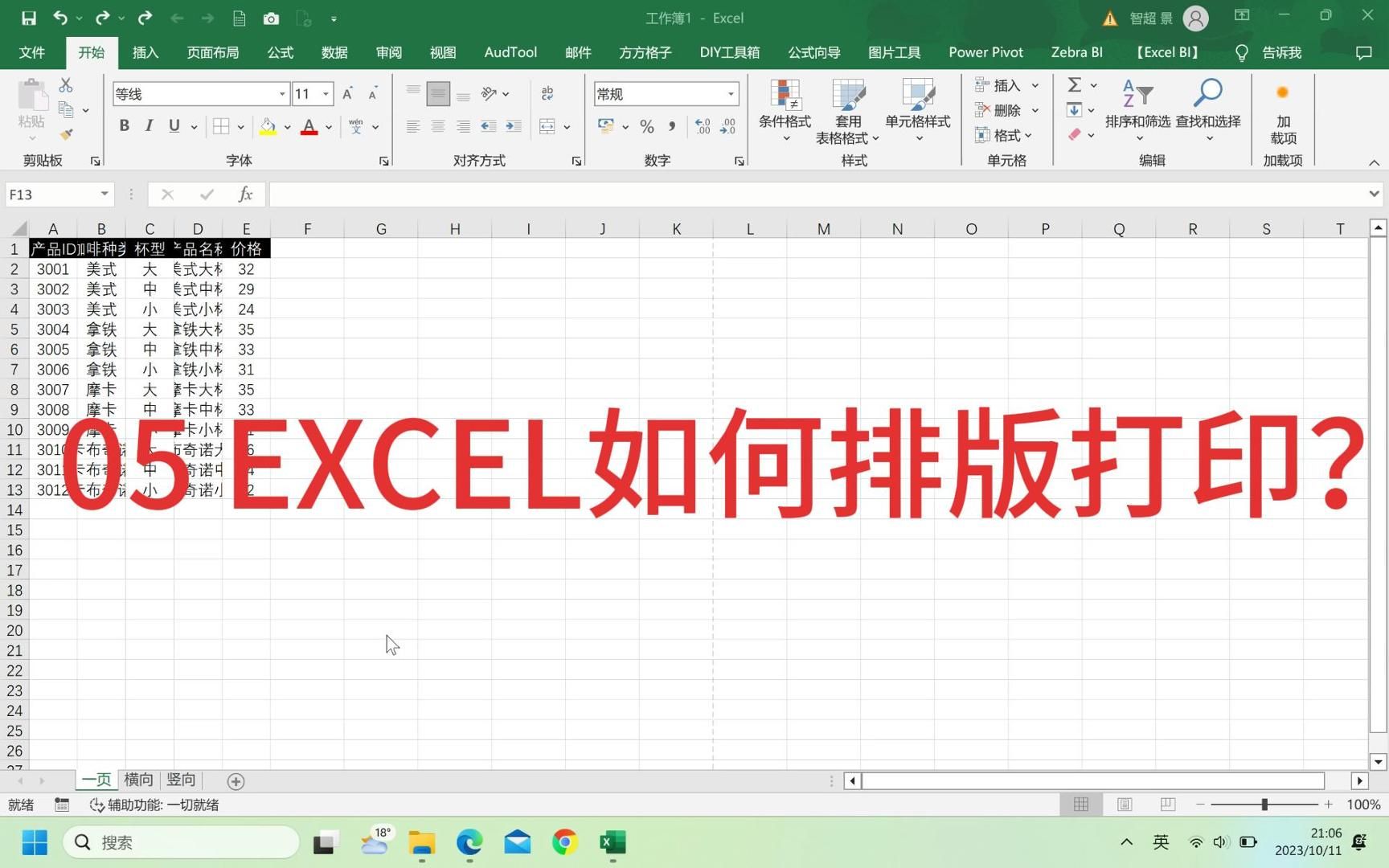Click the Delete cells button

pos(997,110)
